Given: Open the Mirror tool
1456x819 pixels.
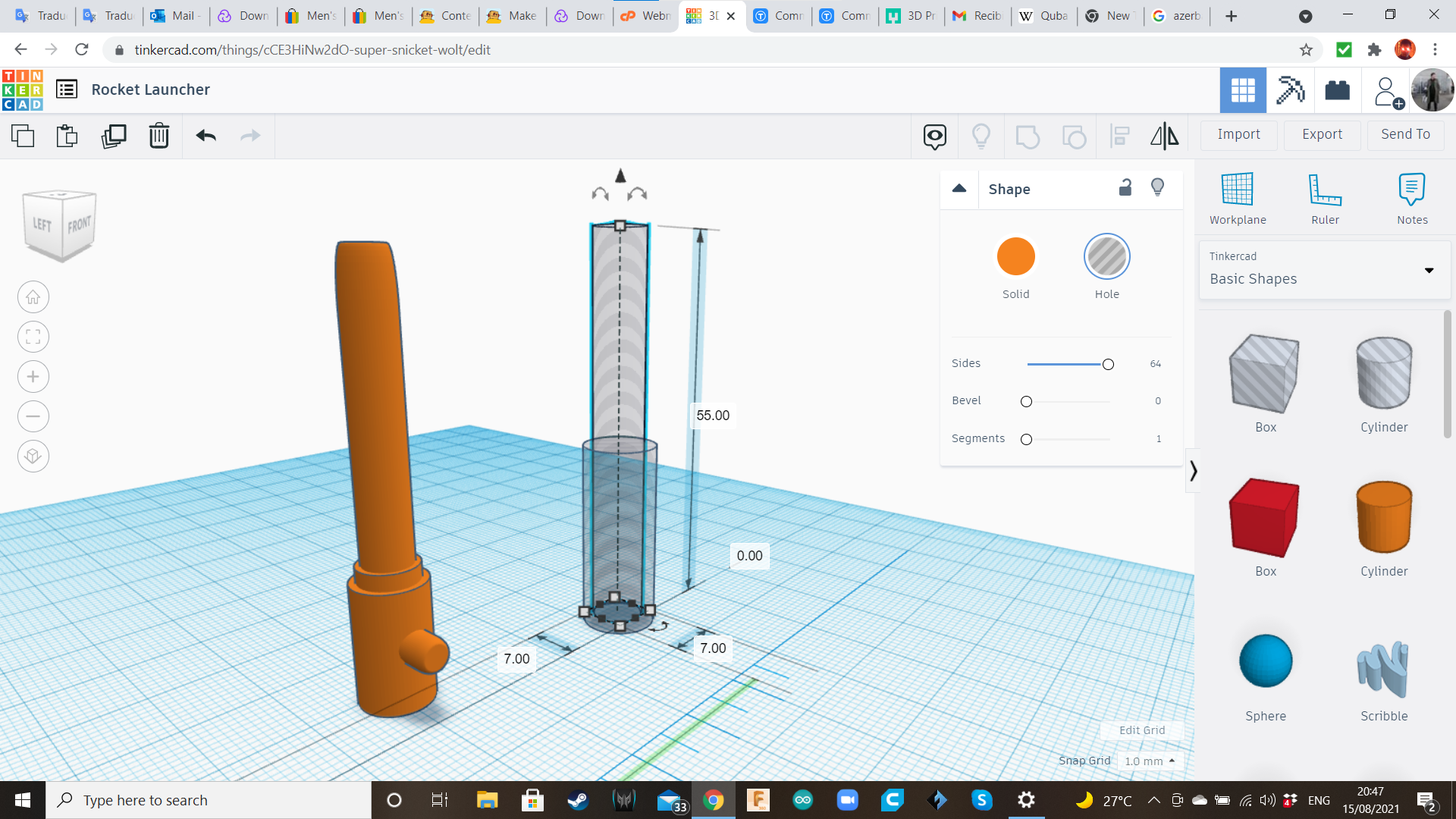Looking at the screenshot, I should (x=1165, y=136).
